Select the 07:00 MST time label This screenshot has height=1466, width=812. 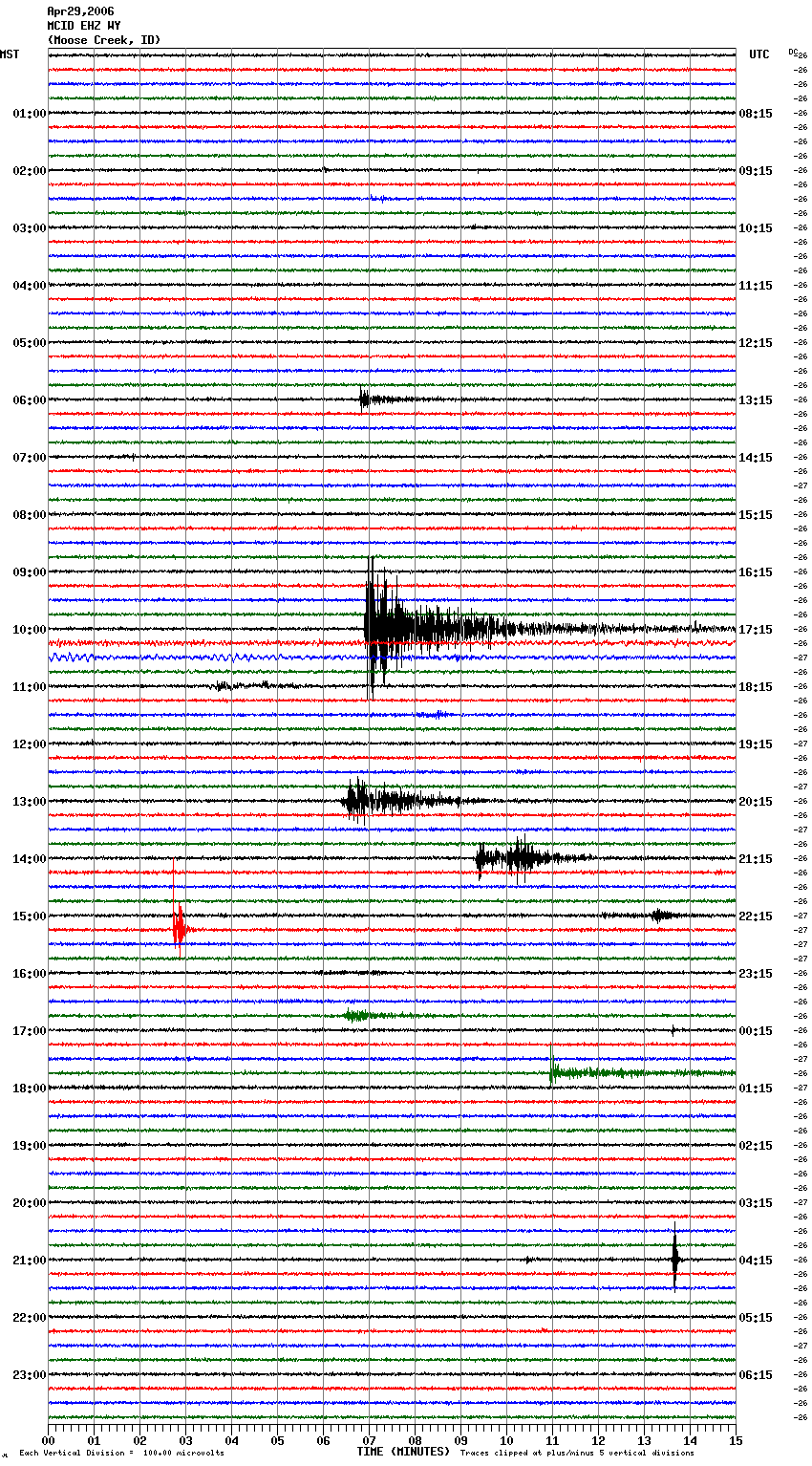coord(30,458)
